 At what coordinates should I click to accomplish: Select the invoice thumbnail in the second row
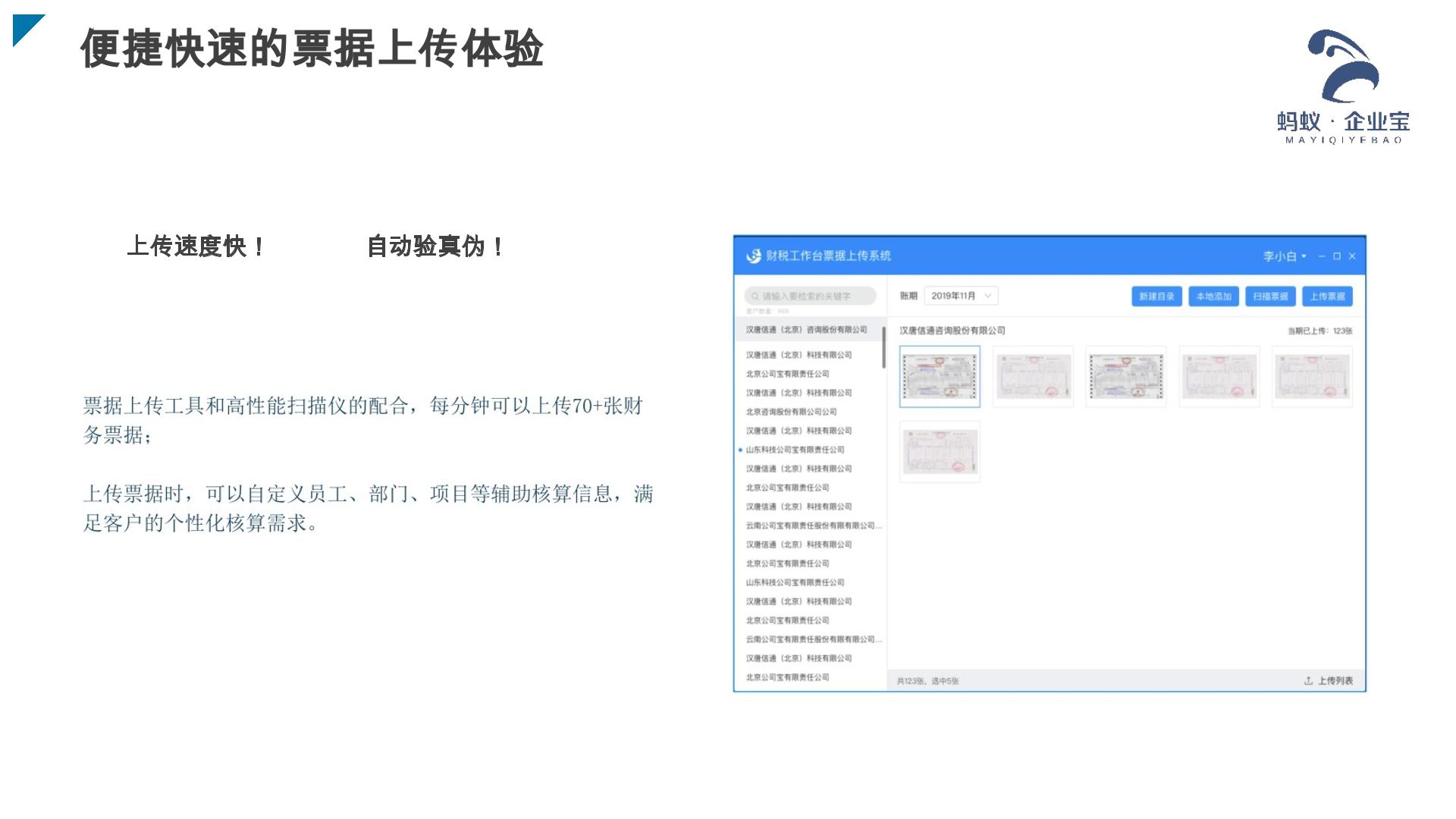940,452
